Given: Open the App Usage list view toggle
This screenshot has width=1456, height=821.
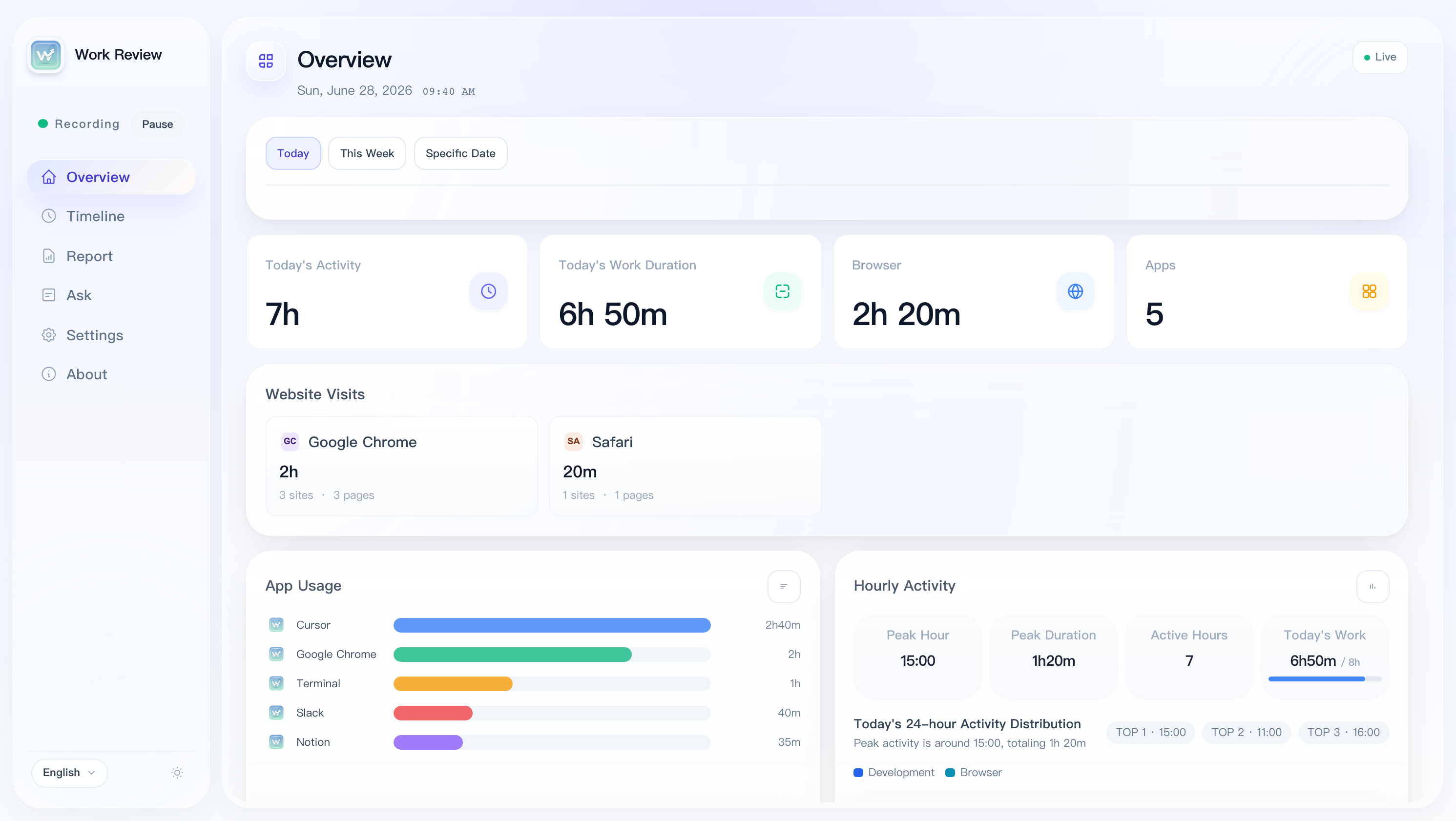Looking at the screenshot, I should pos(783,586).
